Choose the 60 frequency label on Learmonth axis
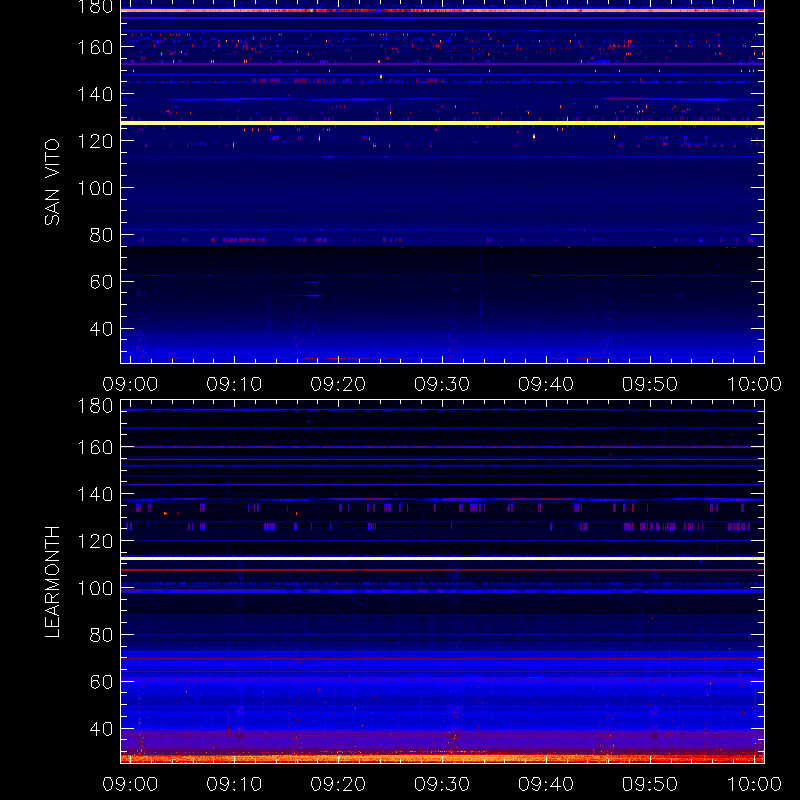This screenshot has height=800, width=800. pos(102,682)
